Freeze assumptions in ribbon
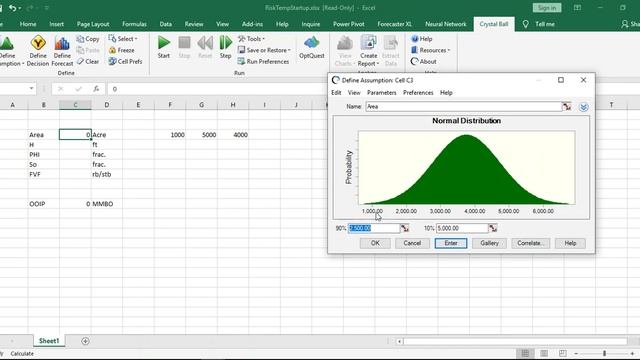Viewport: 640px width, 360px height. [122, 50]
